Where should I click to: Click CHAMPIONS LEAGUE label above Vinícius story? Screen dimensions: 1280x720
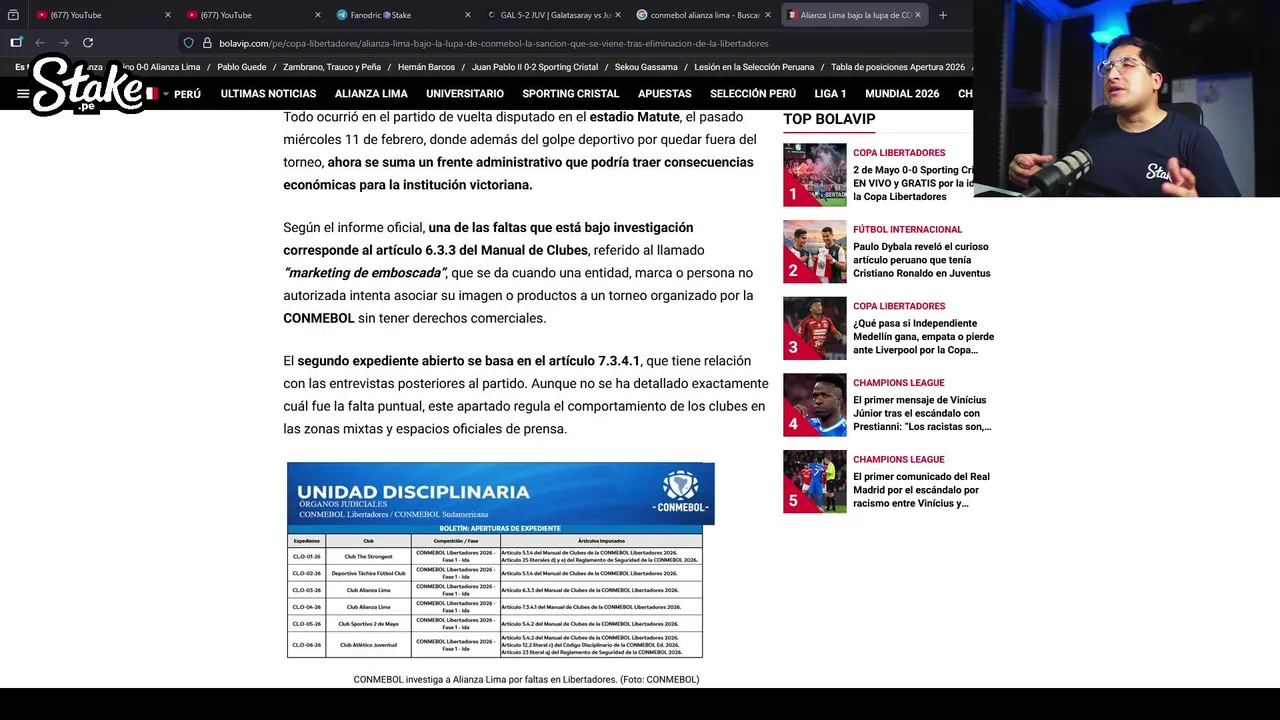pos(898,383)
